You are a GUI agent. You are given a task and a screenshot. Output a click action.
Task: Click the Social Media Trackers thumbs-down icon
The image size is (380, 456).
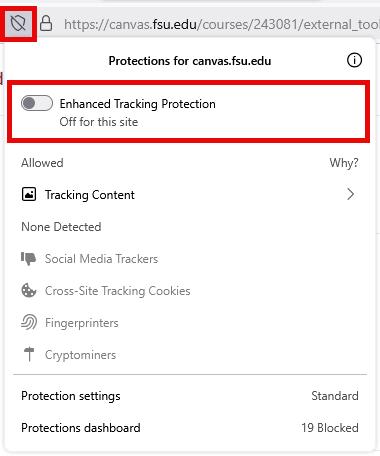[29, 259]
